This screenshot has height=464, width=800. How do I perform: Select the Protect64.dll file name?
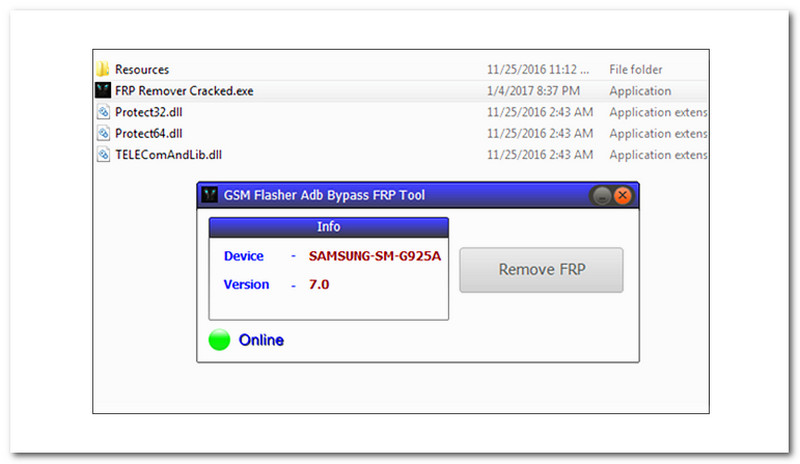coord(148,134)
